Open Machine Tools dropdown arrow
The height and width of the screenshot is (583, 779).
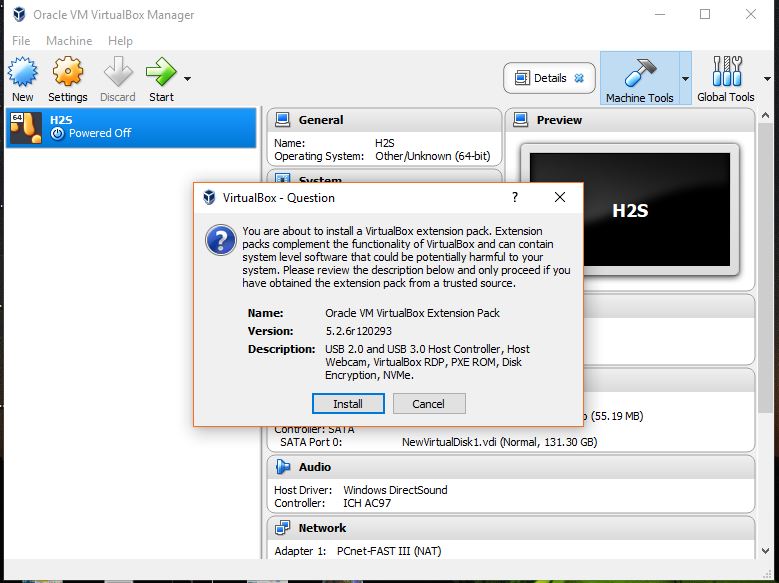coord(685,79)
